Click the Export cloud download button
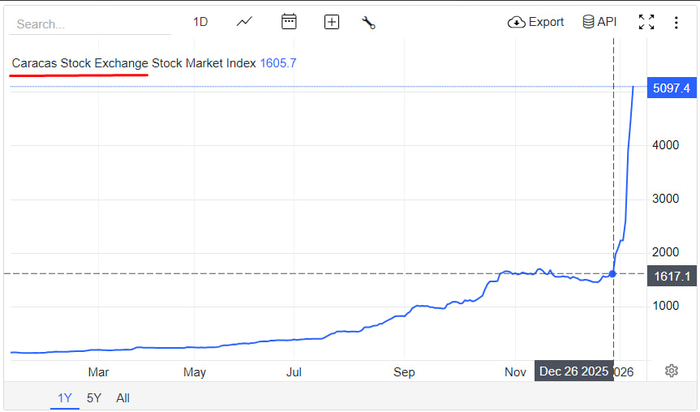 click(536, 22)
